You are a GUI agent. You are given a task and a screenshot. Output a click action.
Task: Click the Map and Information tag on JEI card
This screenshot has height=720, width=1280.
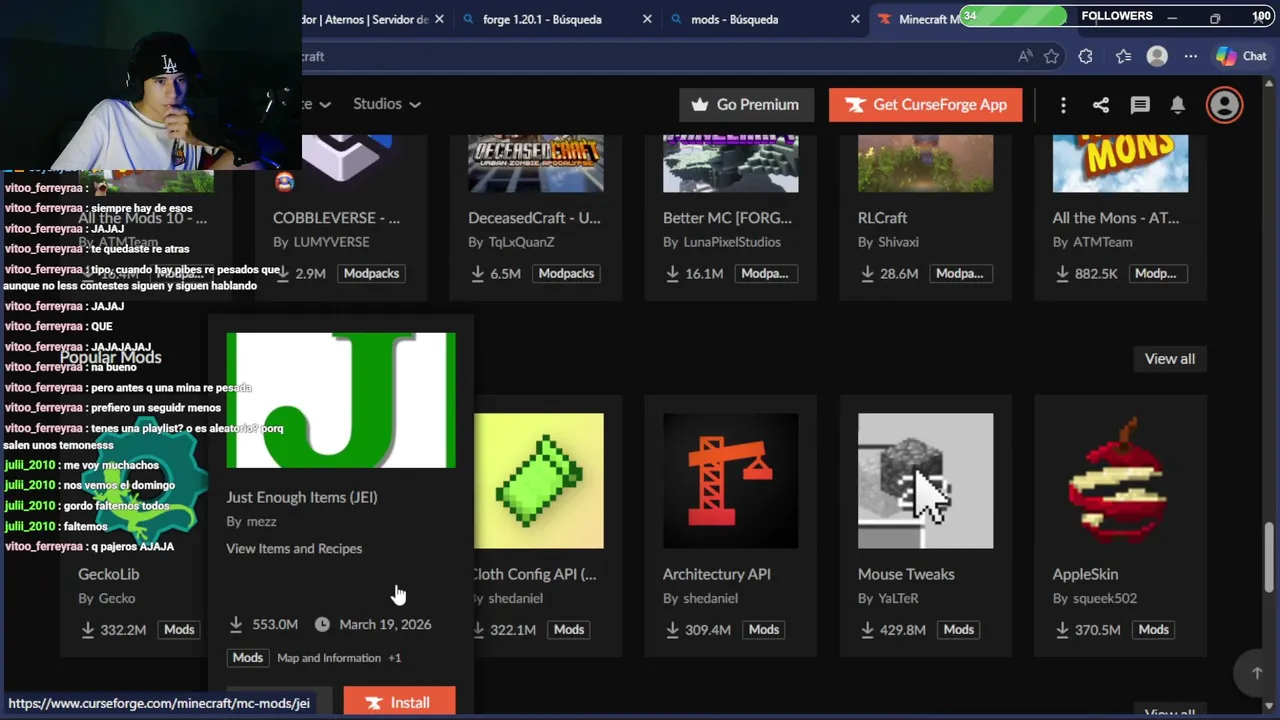tap(329, 658)
